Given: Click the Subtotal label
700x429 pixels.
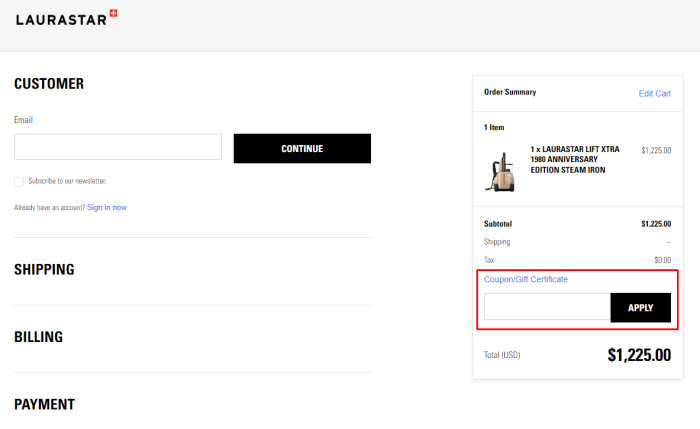Looking at the screenshot, I should [x=498, y=224].
